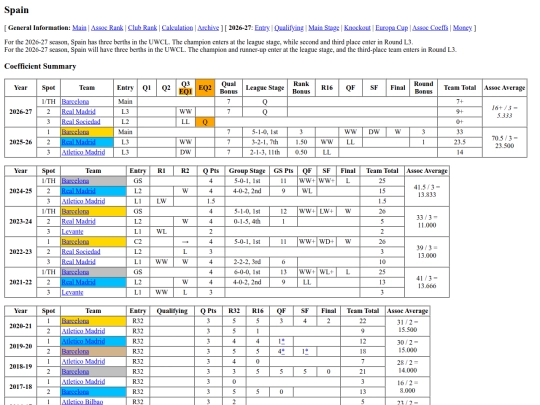Open Real Sociedad link in 2026-27 row
This screenshot has height=405, width=540.
[81, 122]
